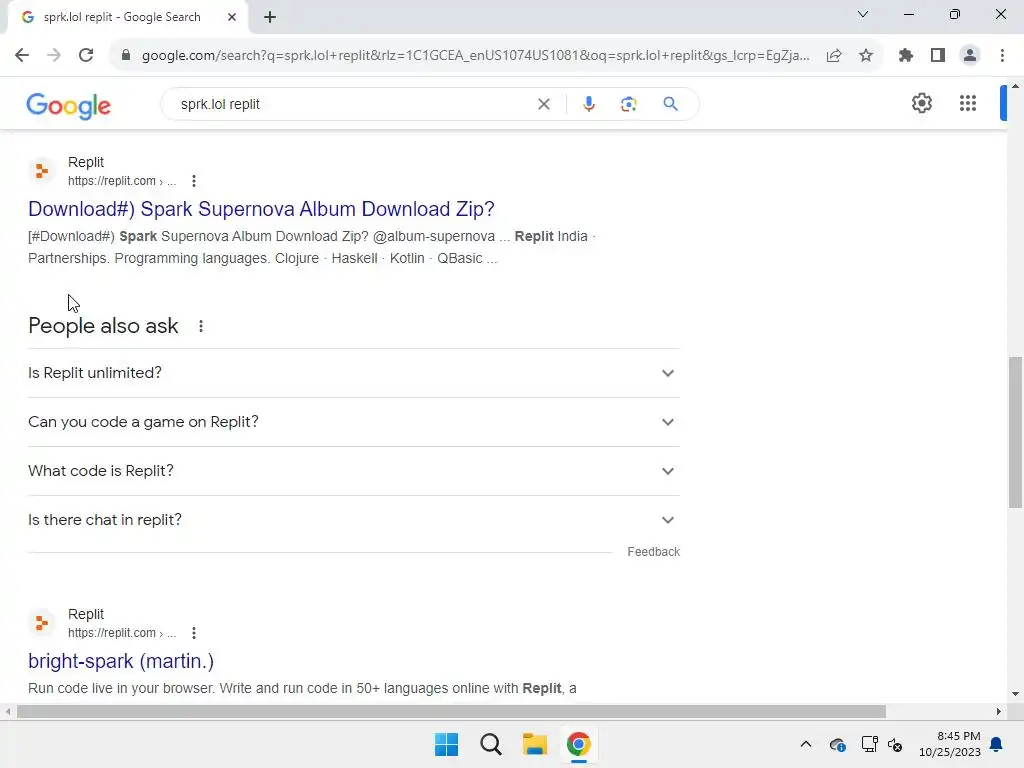Image resolution: width=1024 pixels, height=768 pixels.
Task: Close the Google Search tab
Action: 232,17
